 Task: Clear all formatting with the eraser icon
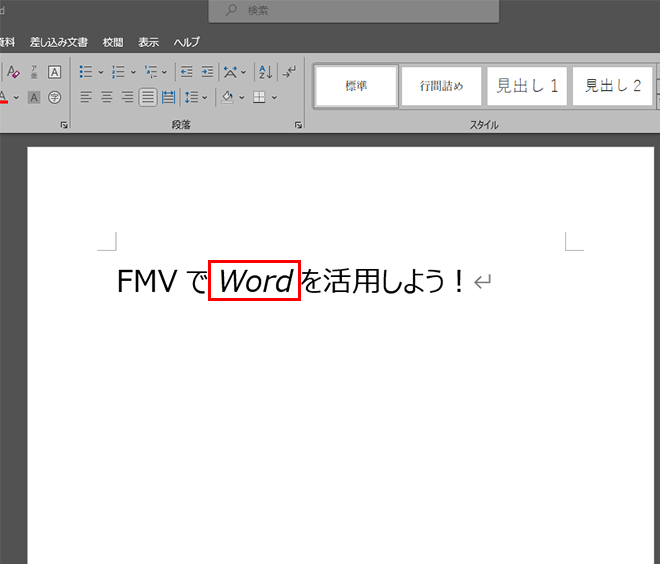13,72
